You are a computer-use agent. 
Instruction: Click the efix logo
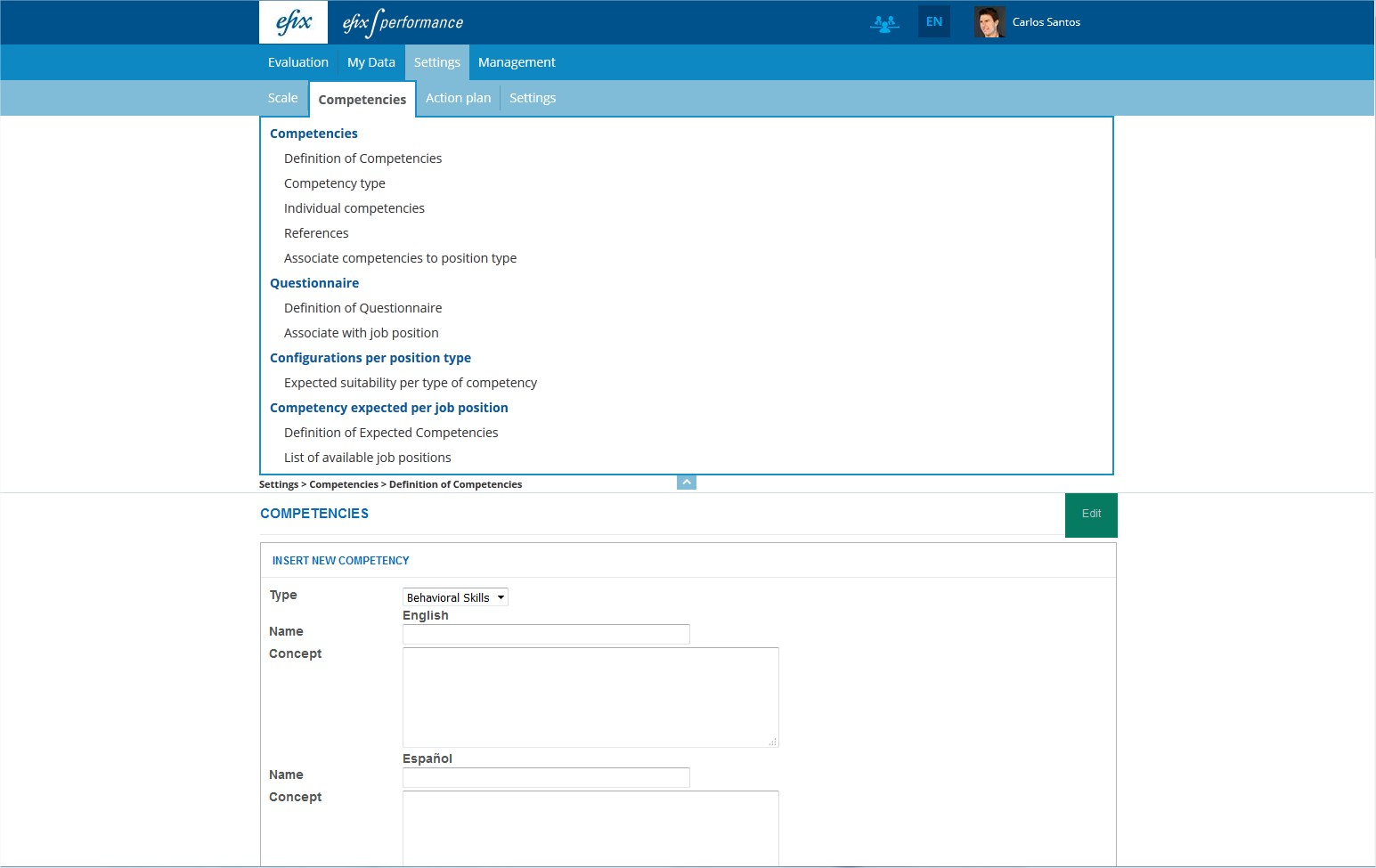(293, 21)
